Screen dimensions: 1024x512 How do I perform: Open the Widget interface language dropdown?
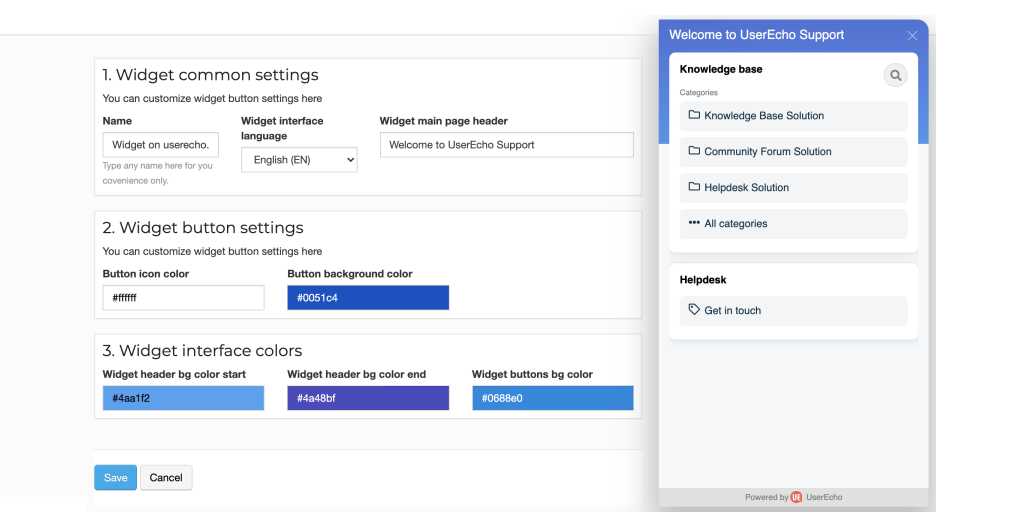(x=299, y=159)
